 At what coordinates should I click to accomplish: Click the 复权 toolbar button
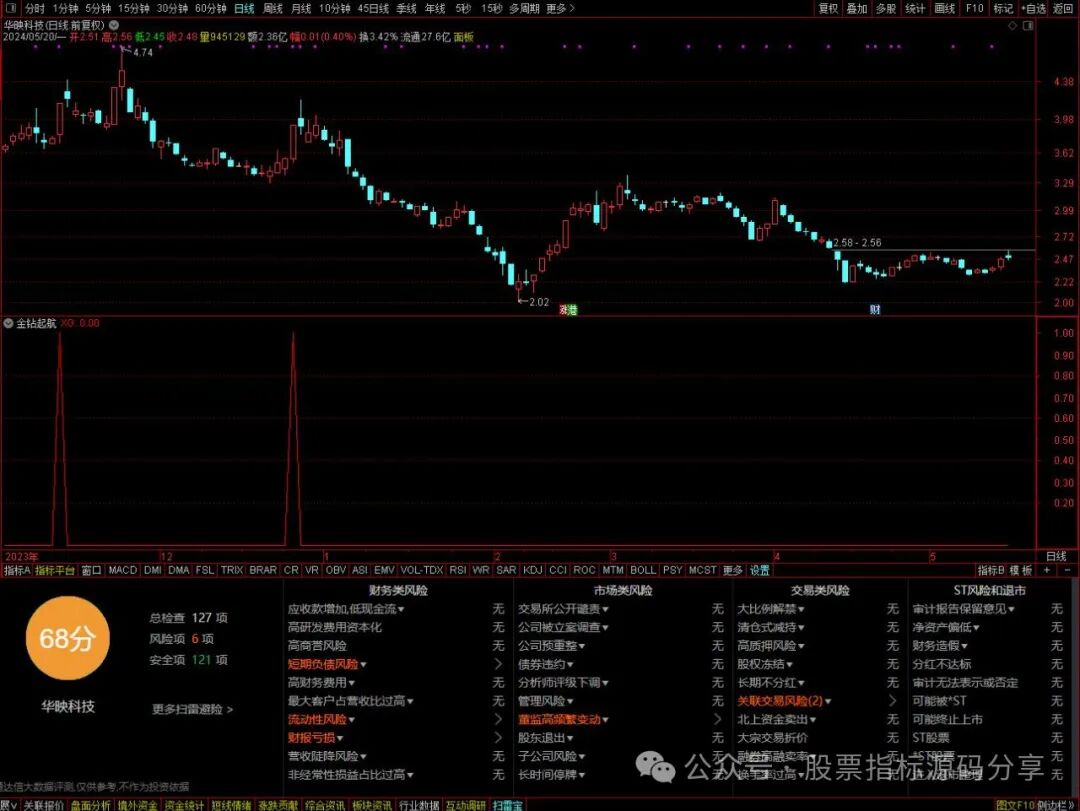point(829,8)
